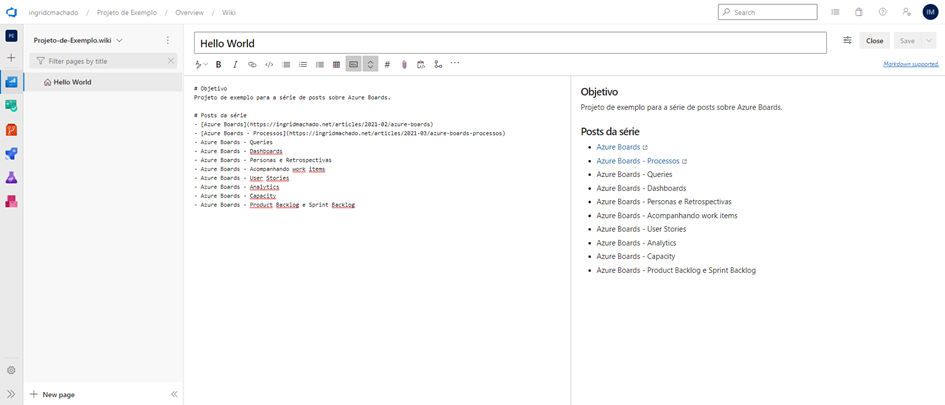This screenshot has height=405, width=945.
Task: Attach a file with paperclip icon
Action: click(404, 64)
